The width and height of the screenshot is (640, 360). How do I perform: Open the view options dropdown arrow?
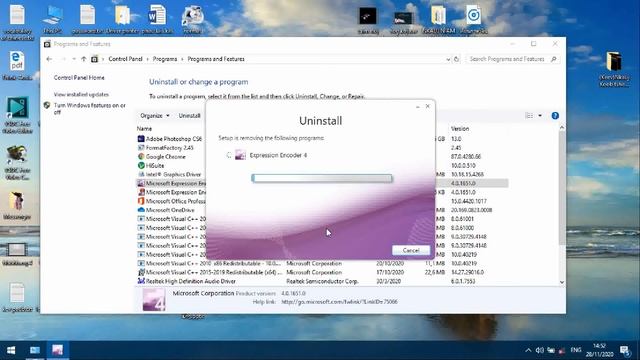point(540,116)
